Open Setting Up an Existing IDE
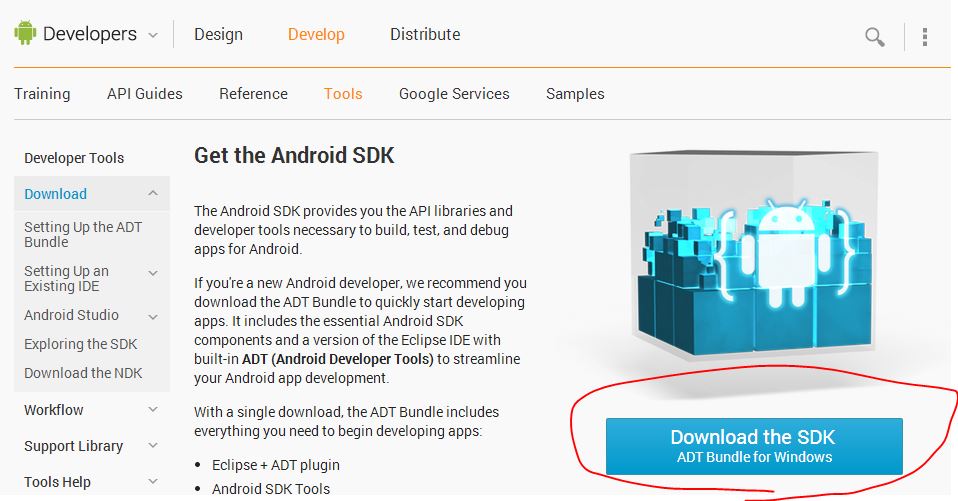The height and width of the screenshot is (501, 958). click(x=67, y=278)
